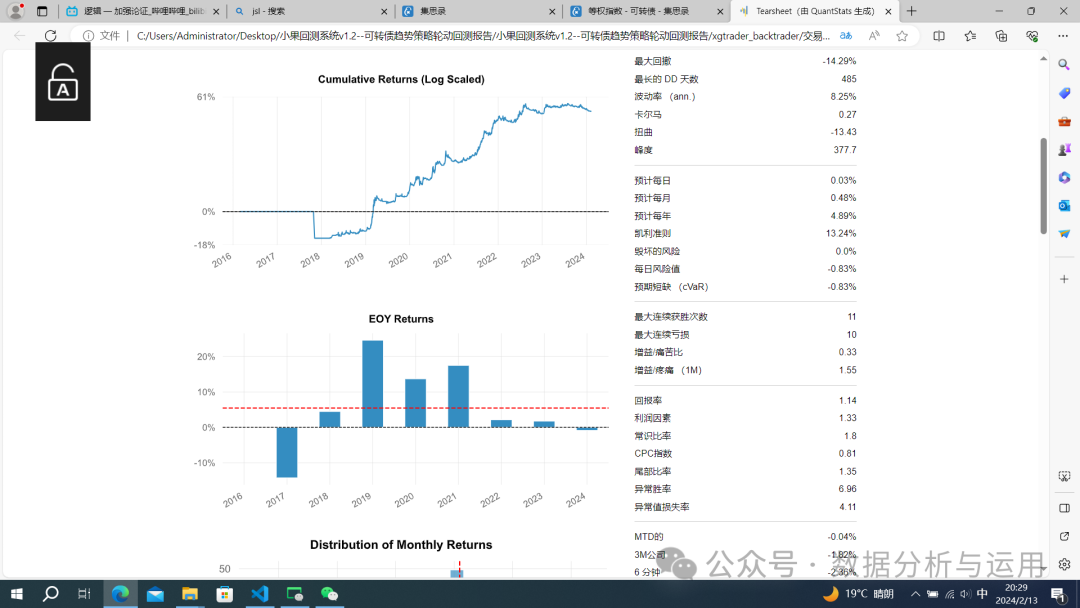1080x608 pixels.
Task: Open the sidebar search icon
Action: 1064,65
